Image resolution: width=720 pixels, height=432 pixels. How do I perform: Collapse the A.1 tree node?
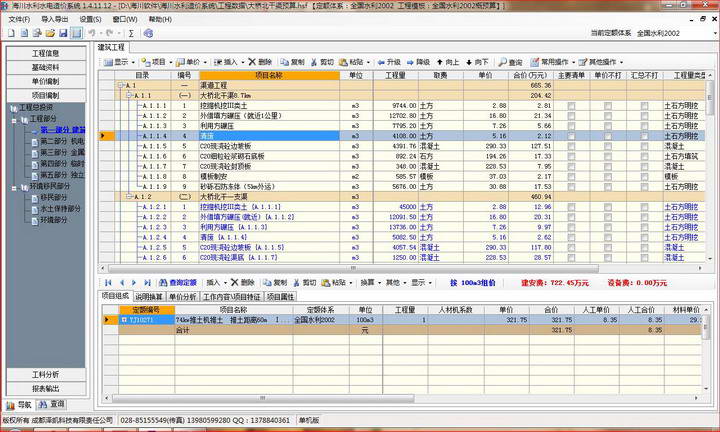[121, 85]
